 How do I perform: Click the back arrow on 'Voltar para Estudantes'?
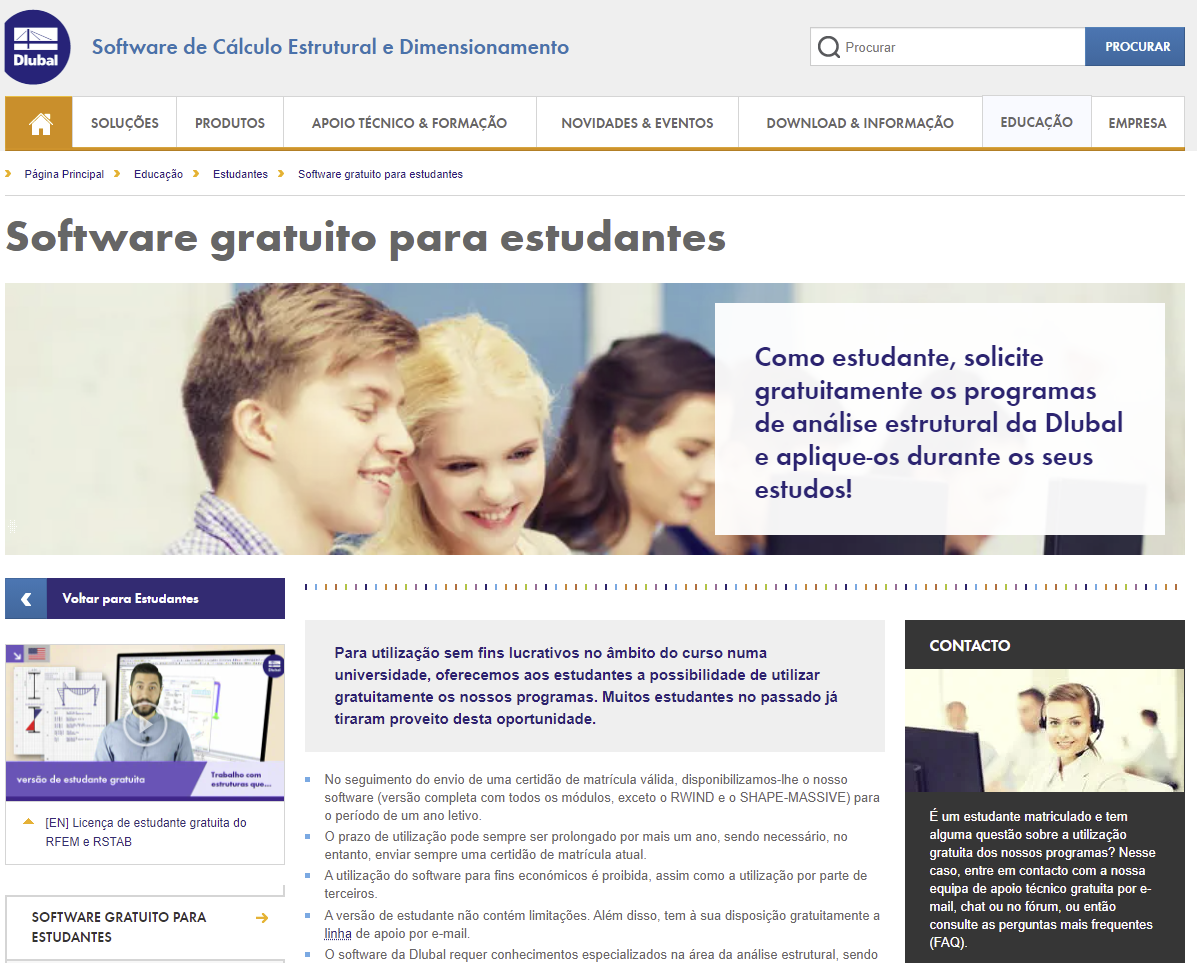coord(25,598)
